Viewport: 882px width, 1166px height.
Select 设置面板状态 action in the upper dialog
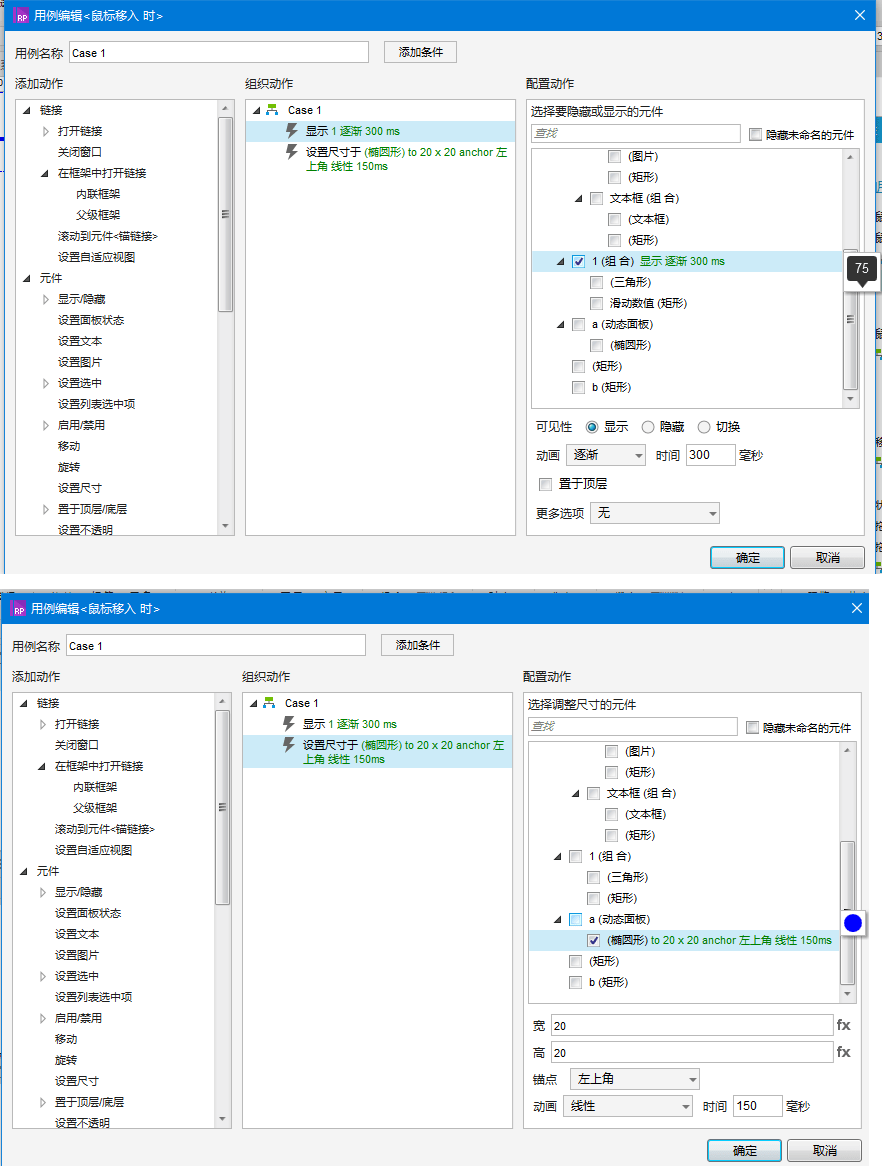[90, 320]
